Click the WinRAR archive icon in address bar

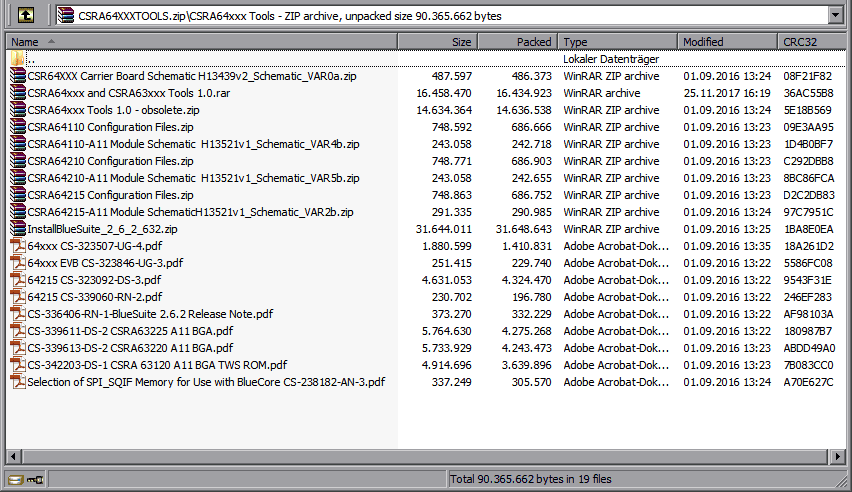click(x=66, y=15)
